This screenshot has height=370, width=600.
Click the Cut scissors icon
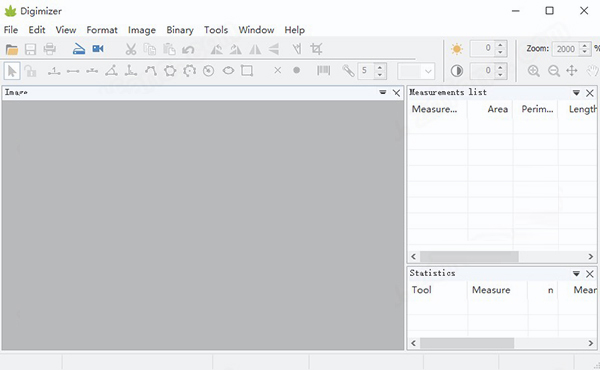[131, 49]
